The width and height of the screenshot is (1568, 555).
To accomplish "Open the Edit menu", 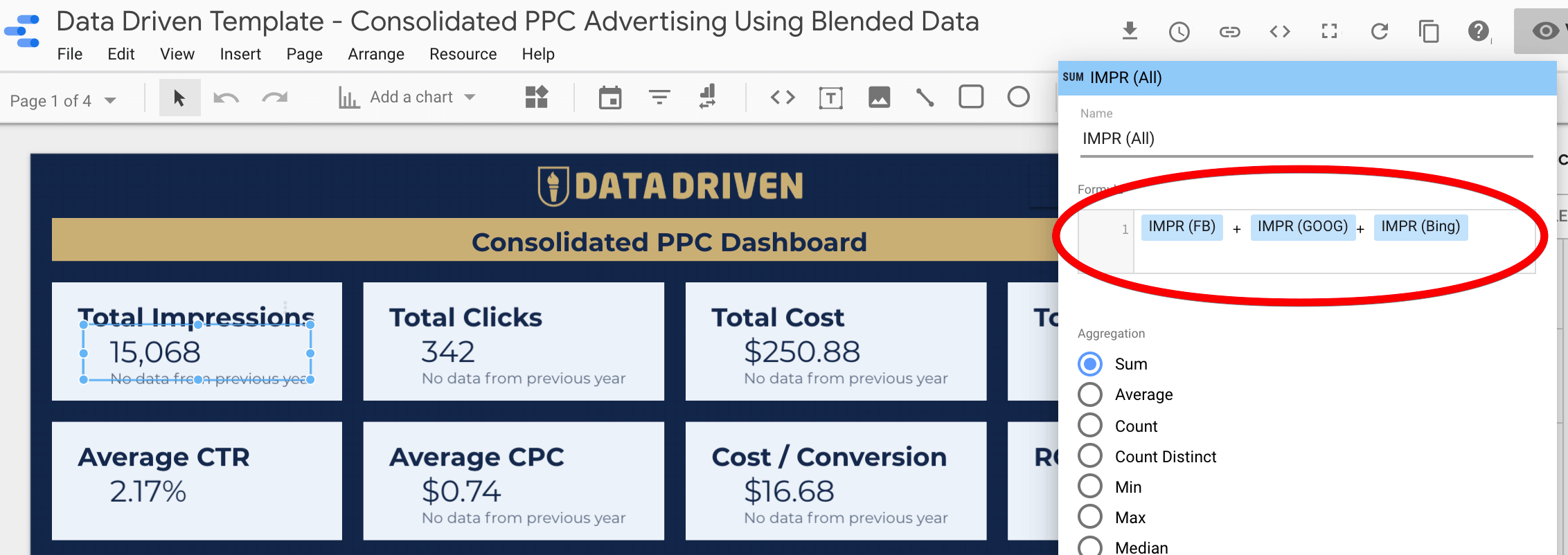I will pyautogui.click(x=121, y=54).
